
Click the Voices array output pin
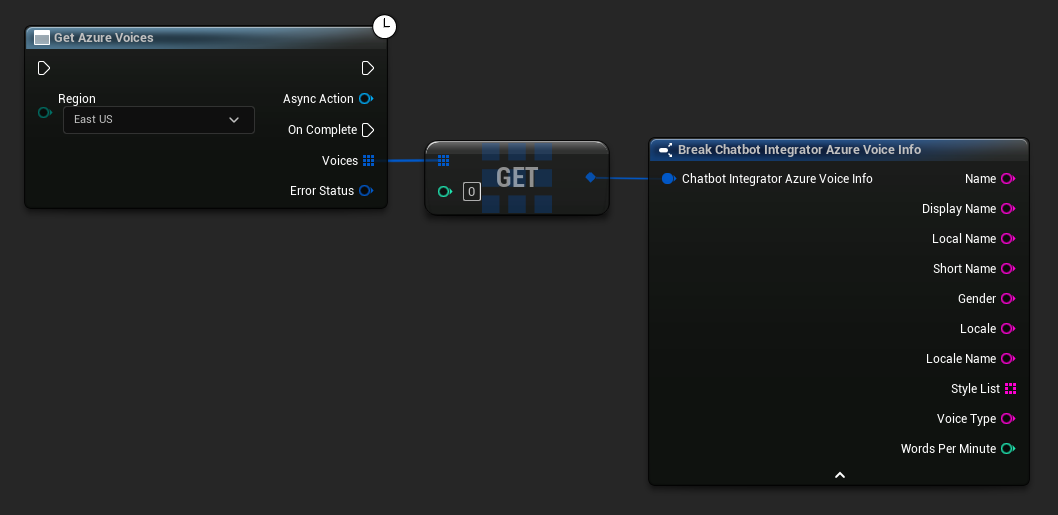(368, 161)
